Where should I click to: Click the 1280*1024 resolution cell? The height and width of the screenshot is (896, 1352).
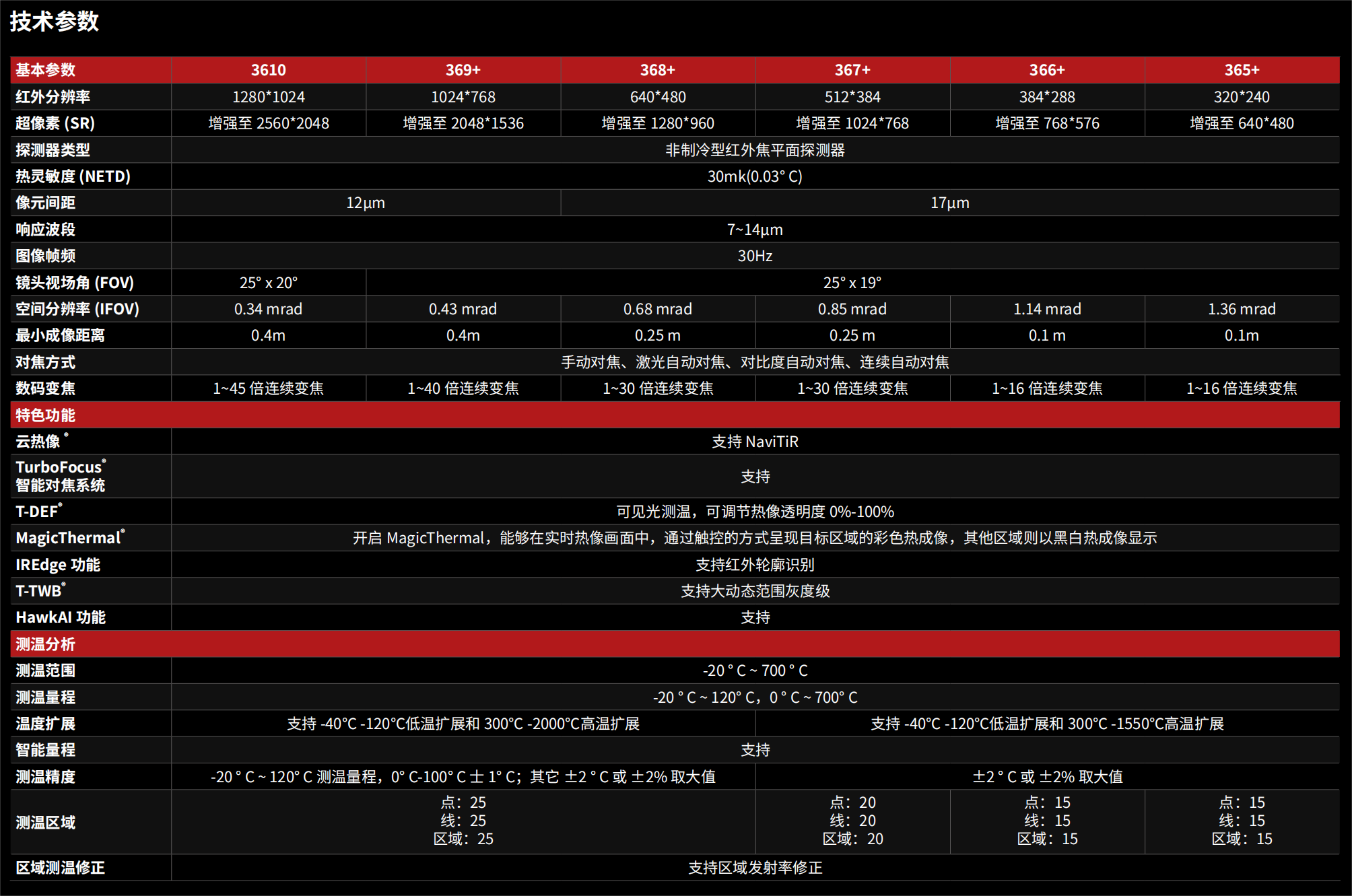point(268,97)
